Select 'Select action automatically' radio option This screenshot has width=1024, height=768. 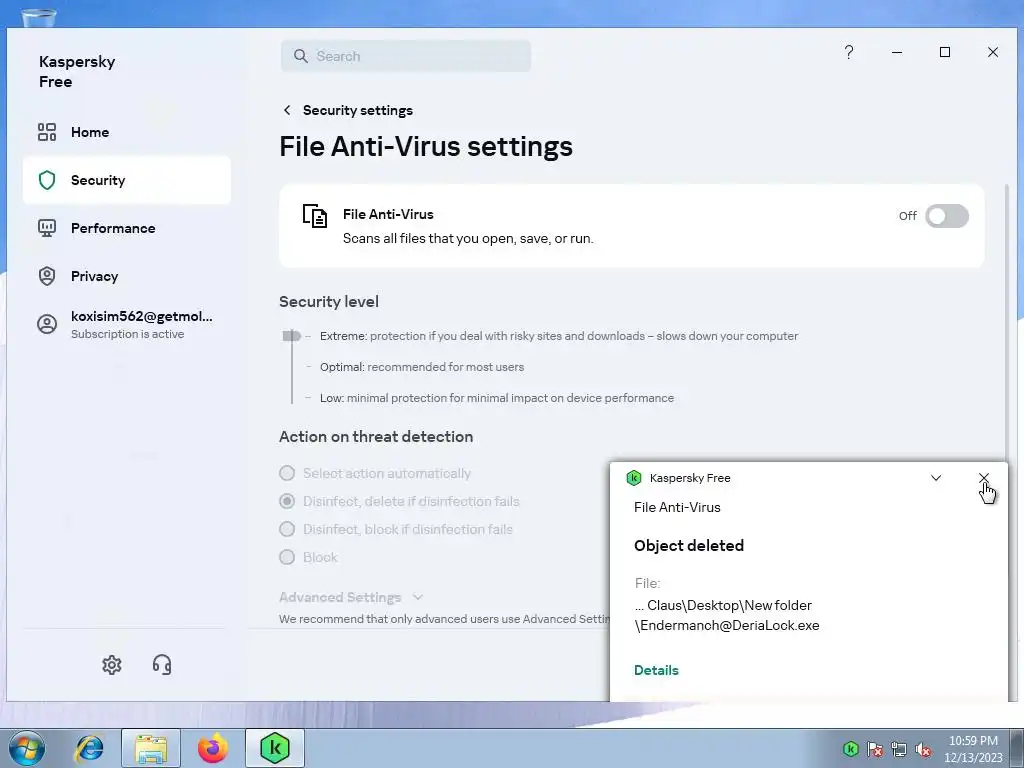(x=287, y=473)
